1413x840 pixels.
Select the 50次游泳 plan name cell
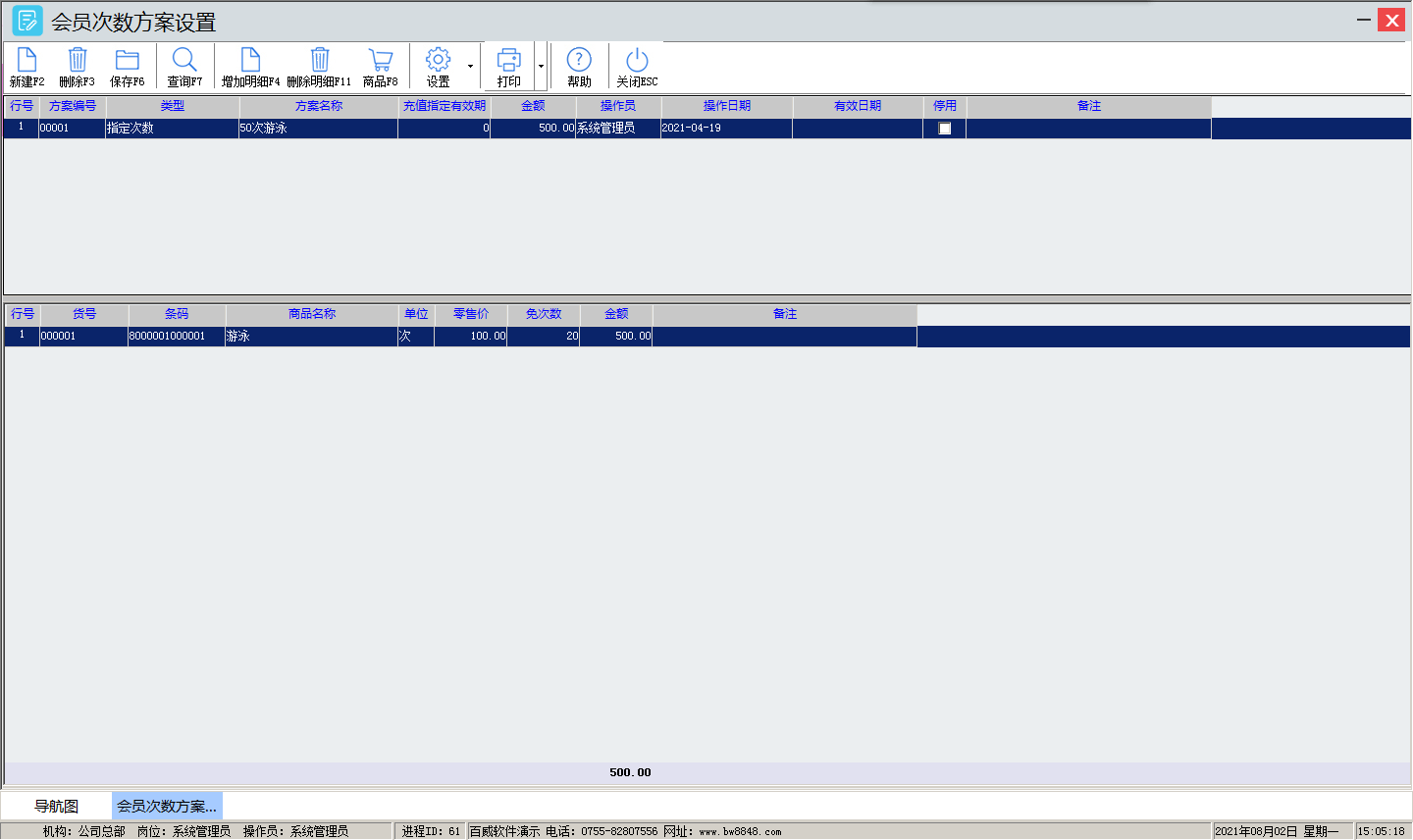[x=318, y=129]
